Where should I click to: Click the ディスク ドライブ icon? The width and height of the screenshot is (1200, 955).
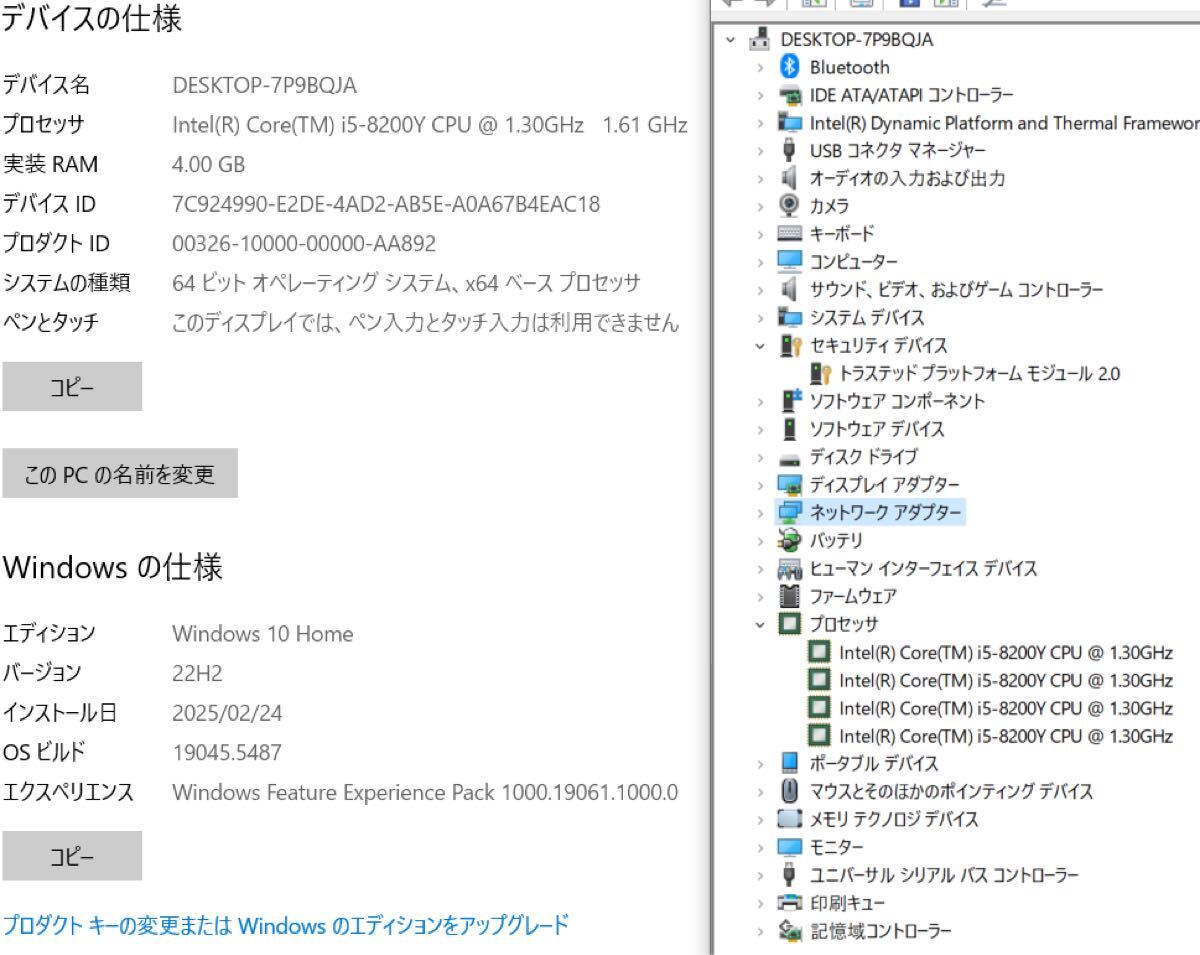[790, 458]
